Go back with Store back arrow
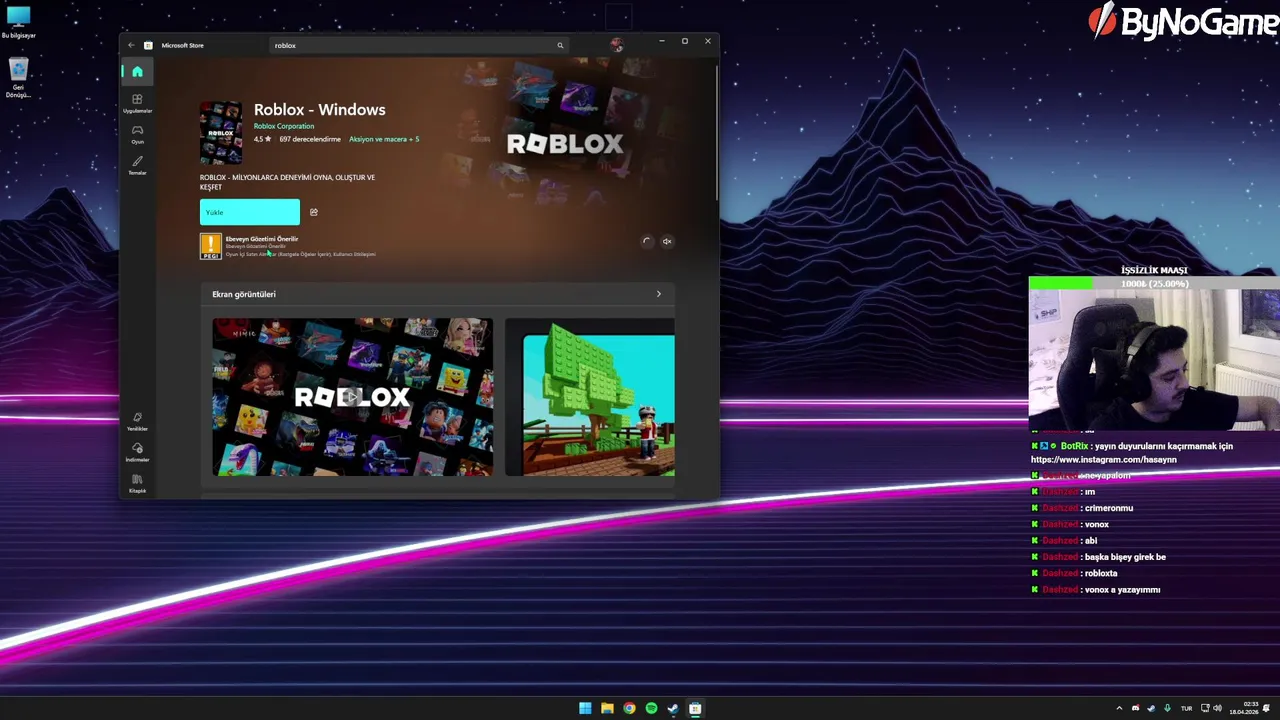 [x=131, y=45]
